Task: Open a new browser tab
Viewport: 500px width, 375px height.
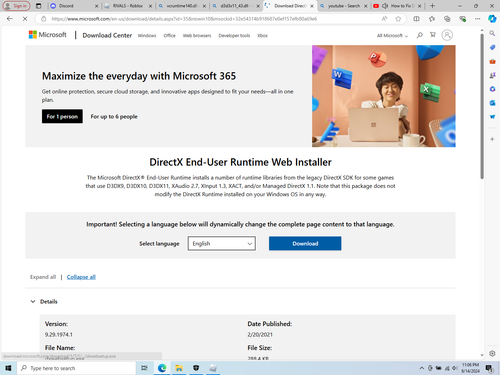Action: [432, 6]
